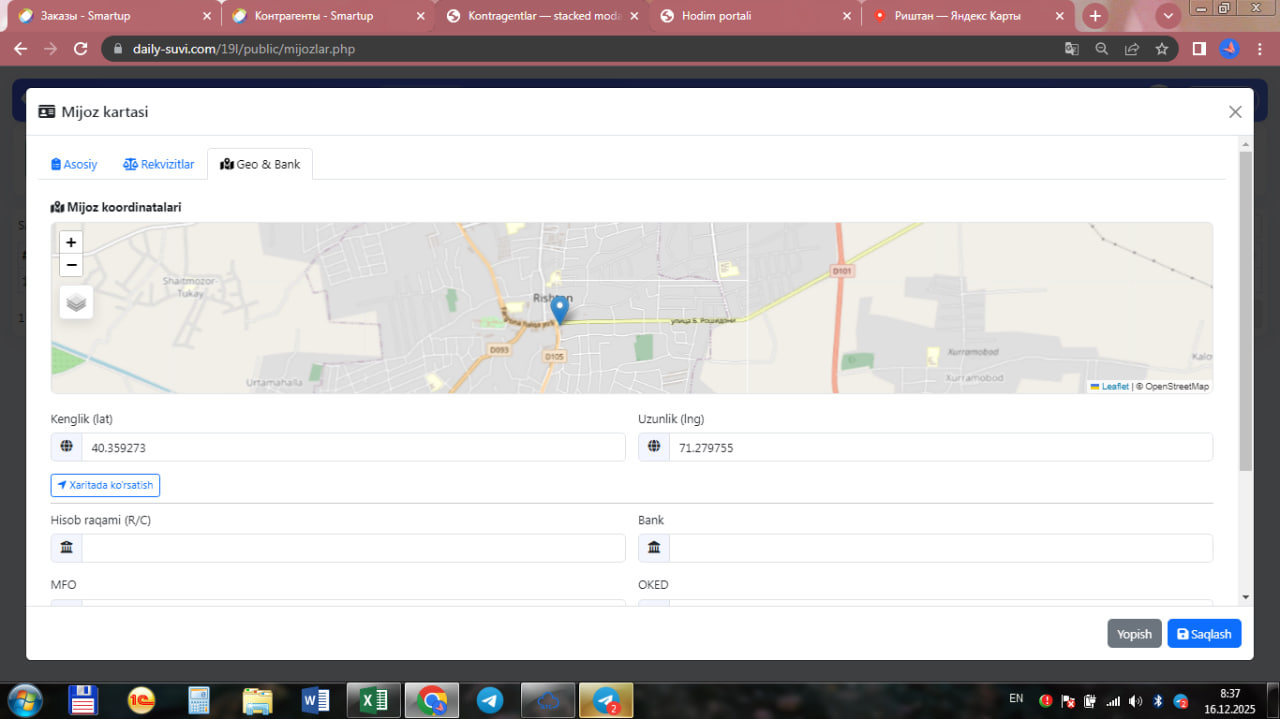The width and height of the screenshot is (1280, 719).
Task: Click the blue location marker pin
Action: (560, 309)
